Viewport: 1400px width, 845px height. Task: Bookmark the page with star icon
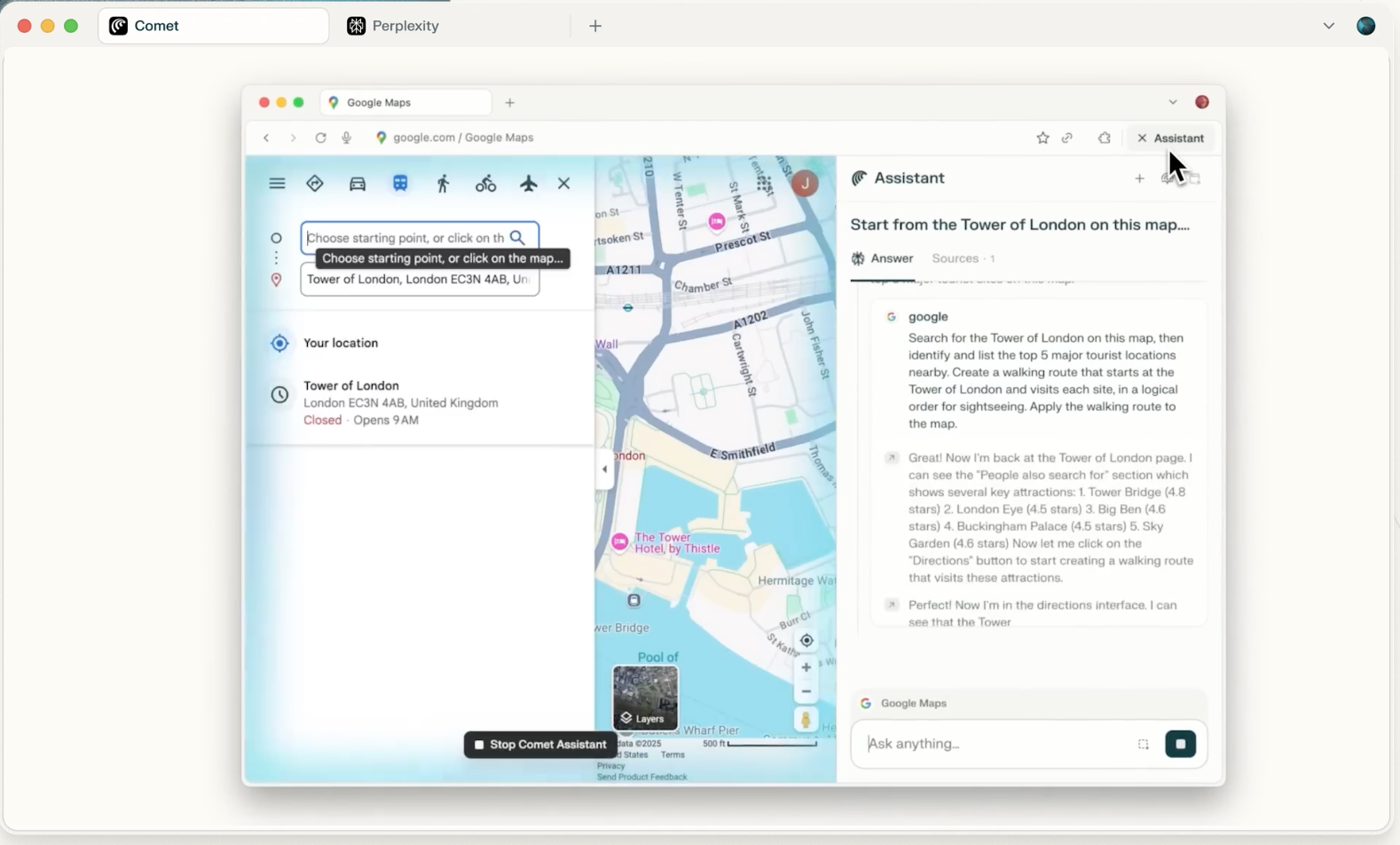point(1042,138)
